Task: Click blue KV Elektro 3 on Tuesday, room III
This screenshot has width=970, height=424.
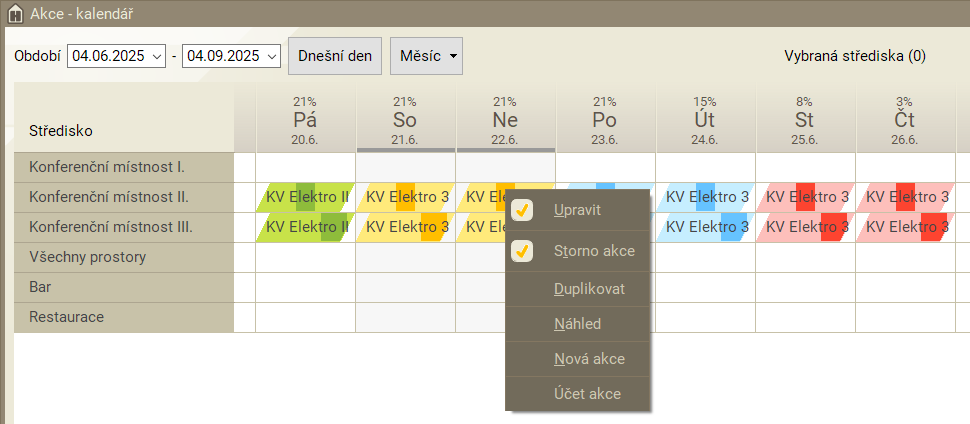Action: point(706,227)
